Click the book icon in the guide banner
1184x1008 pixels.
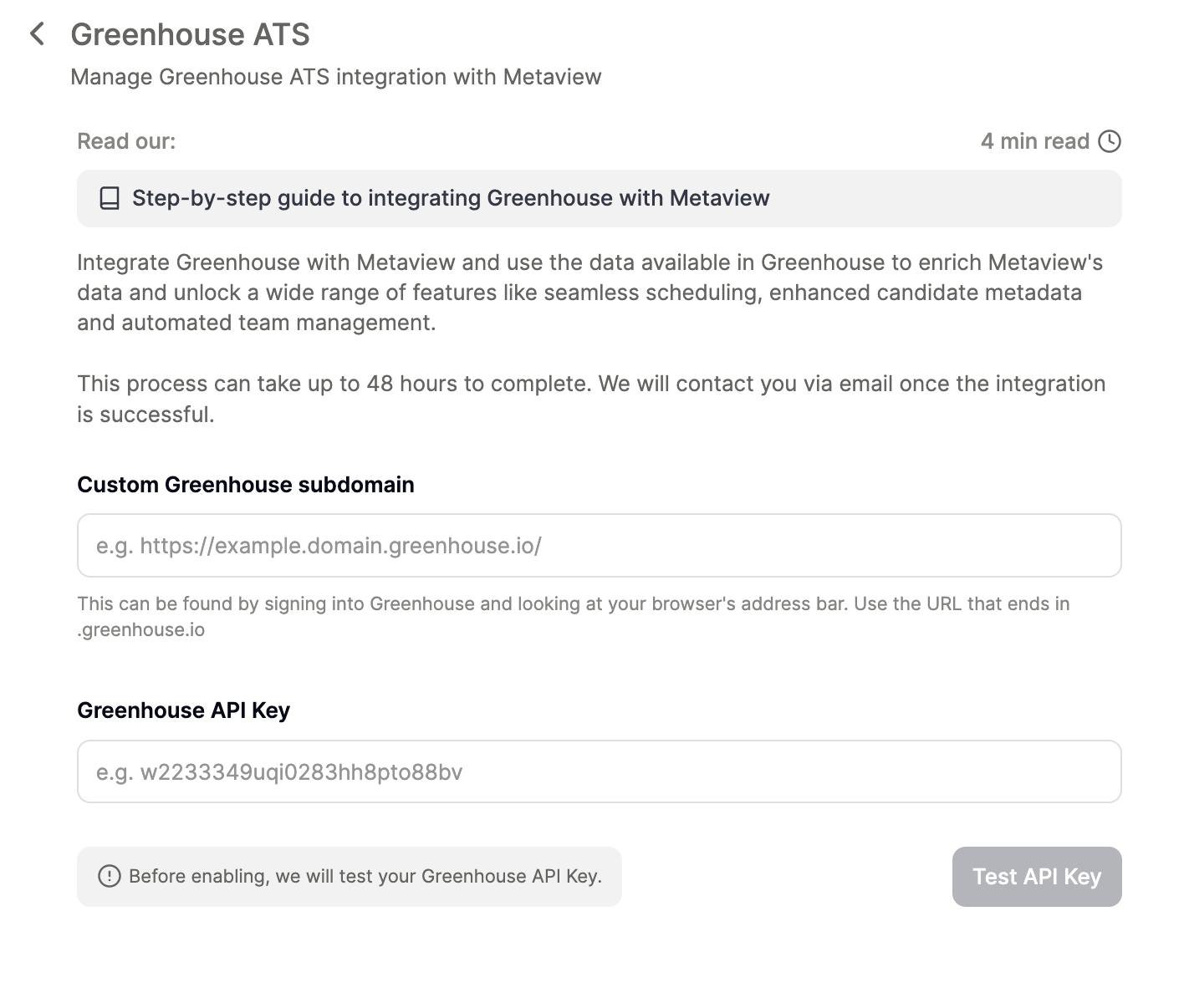coord(110,198)
